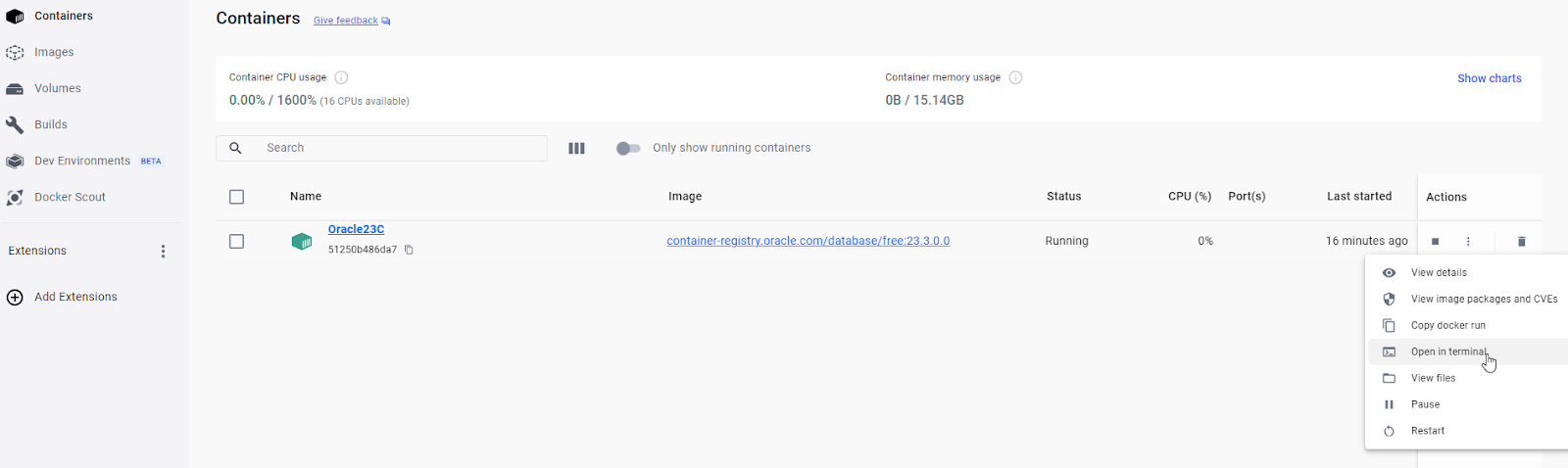Click the search magnifier icon
The width and height of the screenshot is (1568, 468).
click(235, 148)
